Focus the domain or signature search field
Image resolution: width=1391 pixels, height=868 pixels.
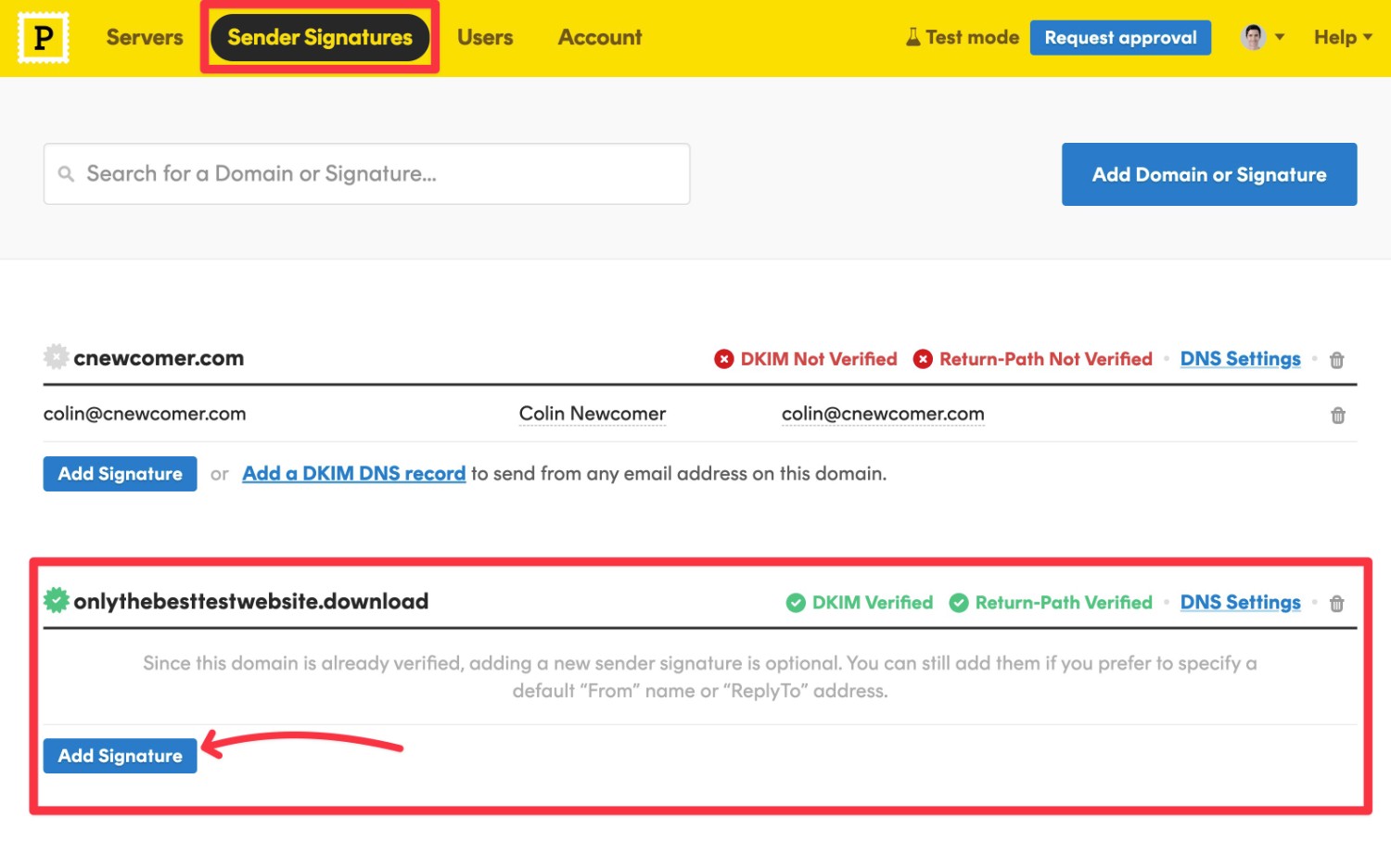366,173
